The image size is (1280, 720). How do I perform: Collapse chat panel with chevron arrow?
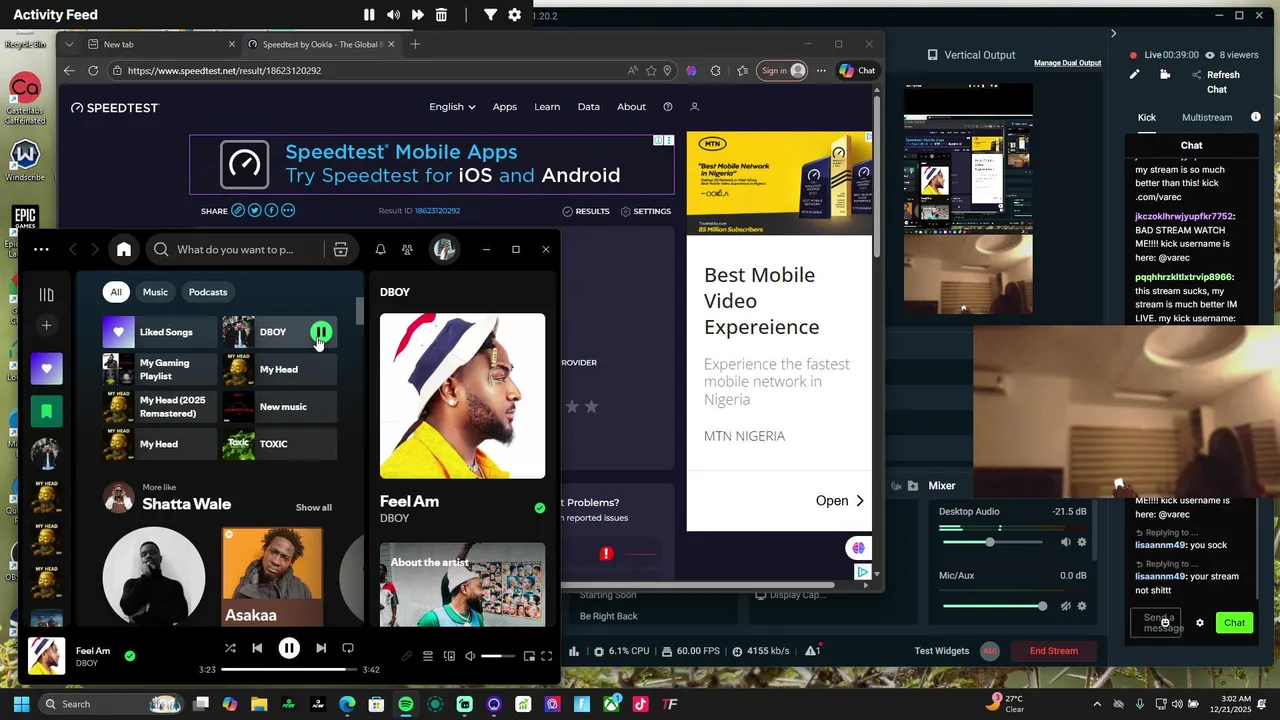[1113, 33]
